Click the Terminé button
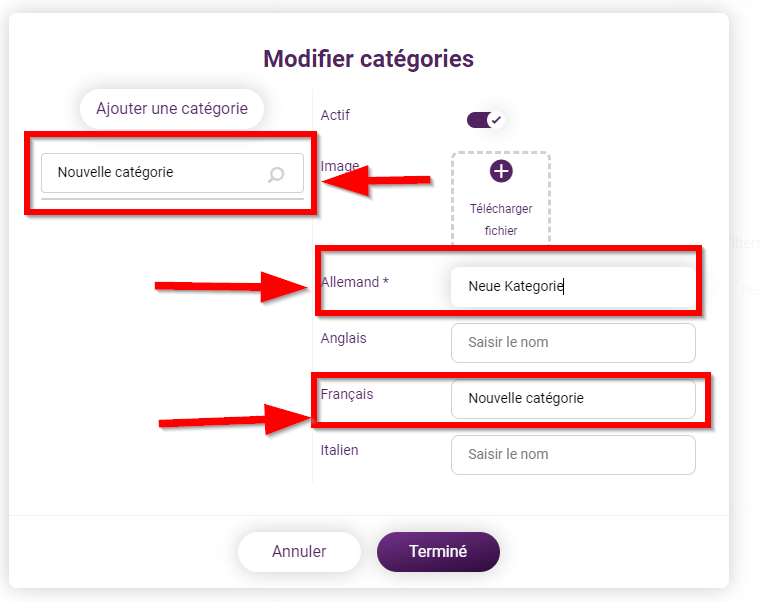This screenshot has width=760, height=602. (x=438, y=552)
